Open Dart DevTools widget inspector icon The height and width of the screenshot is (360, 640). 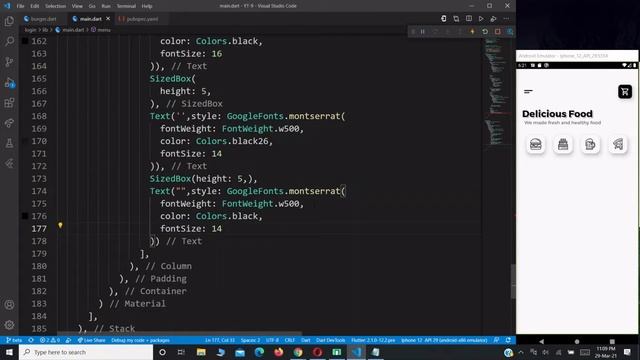510,31
